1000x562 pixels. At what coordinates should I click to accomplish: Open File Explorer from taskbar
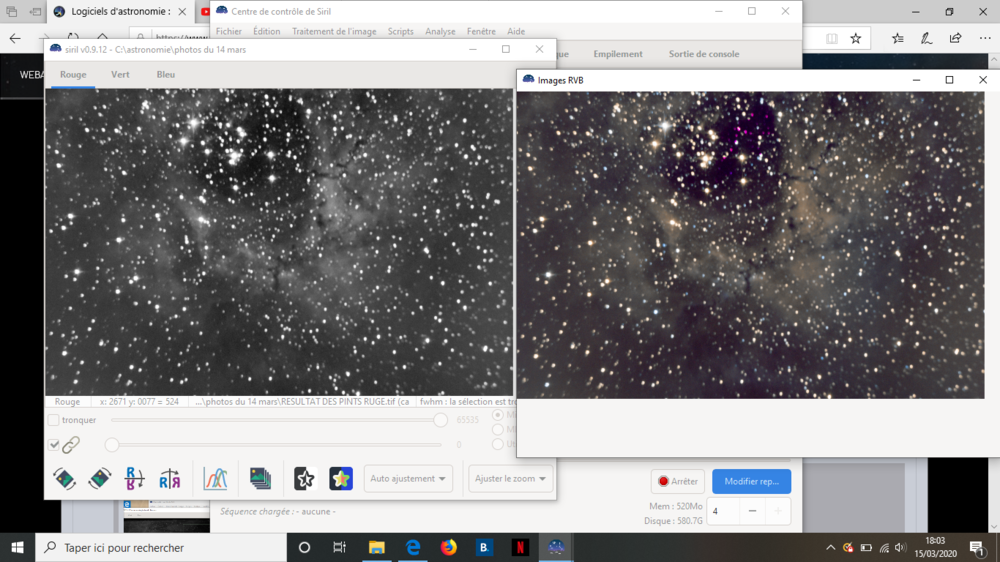pyautogui.click(x=376, y=547)
